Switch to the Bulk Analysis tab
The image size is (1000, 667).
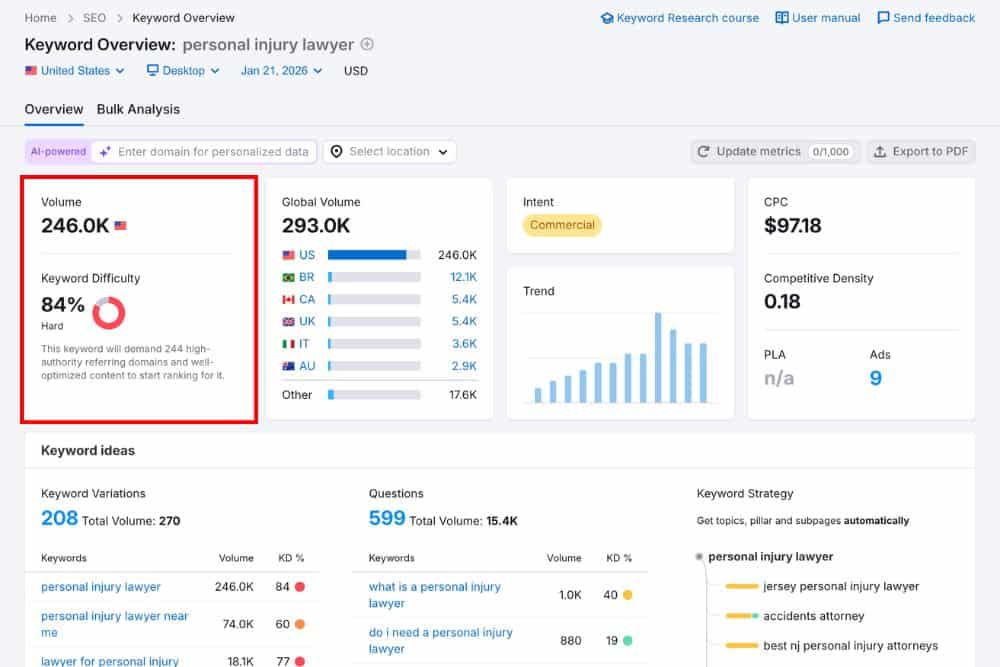(x=138, y=109)
